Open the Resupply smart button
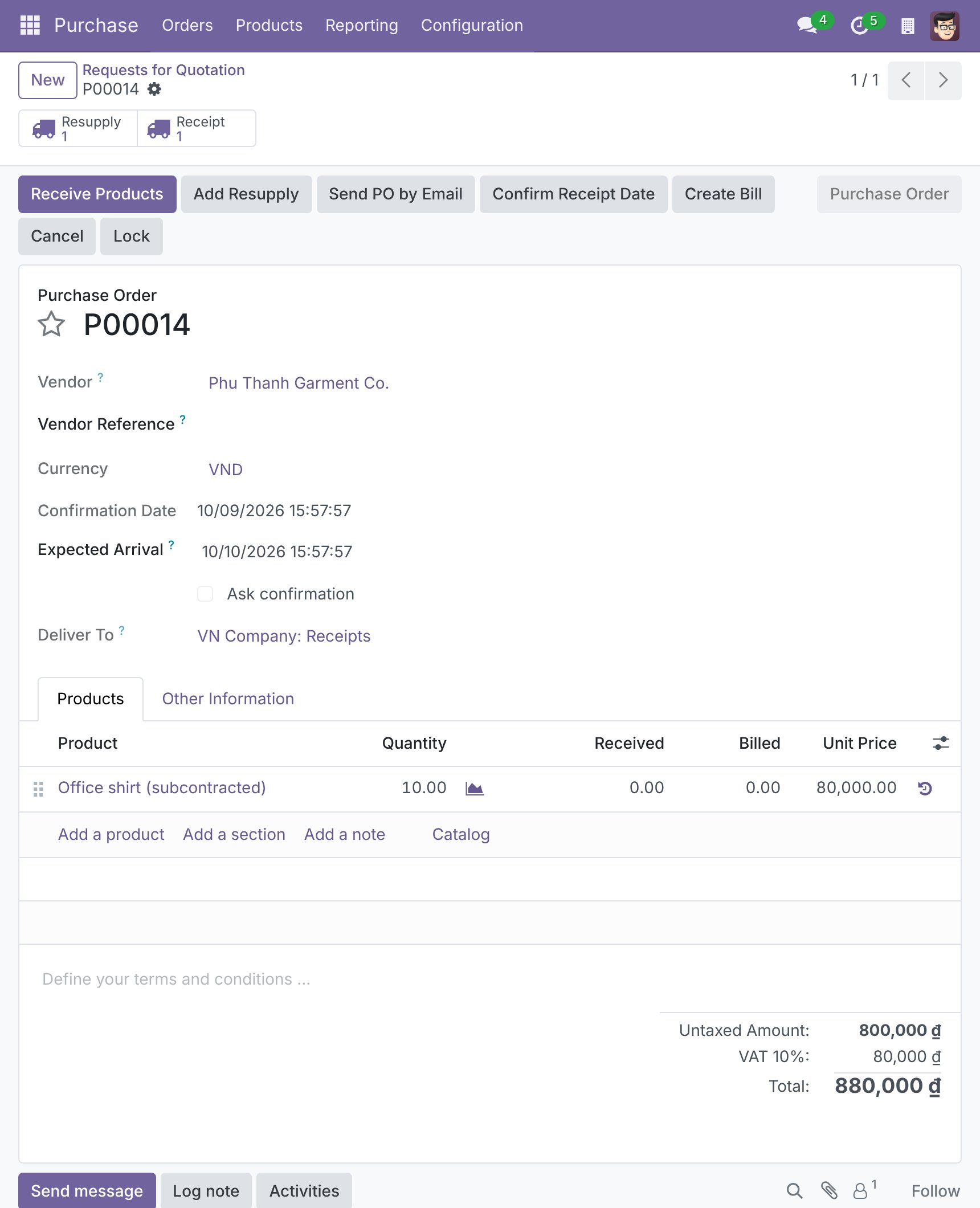This screenshot has width=980, height=1208. pos(78,129)
